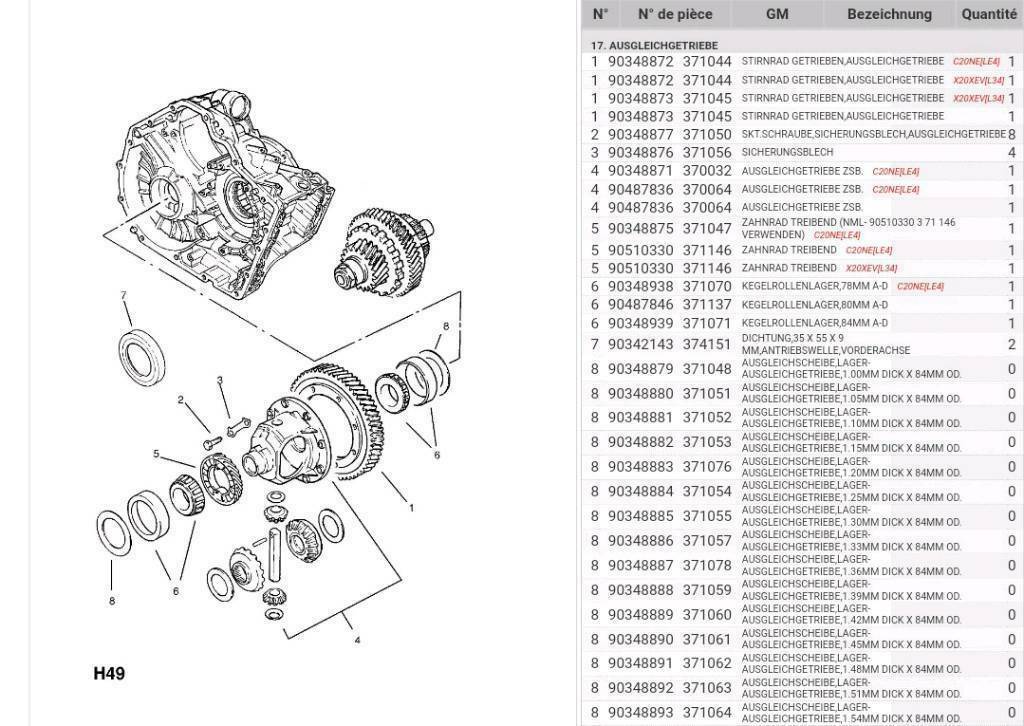Click the shaft seal labeled 7 in diagram
This screenshot has height=726, width=1024.
coord(142,358)
